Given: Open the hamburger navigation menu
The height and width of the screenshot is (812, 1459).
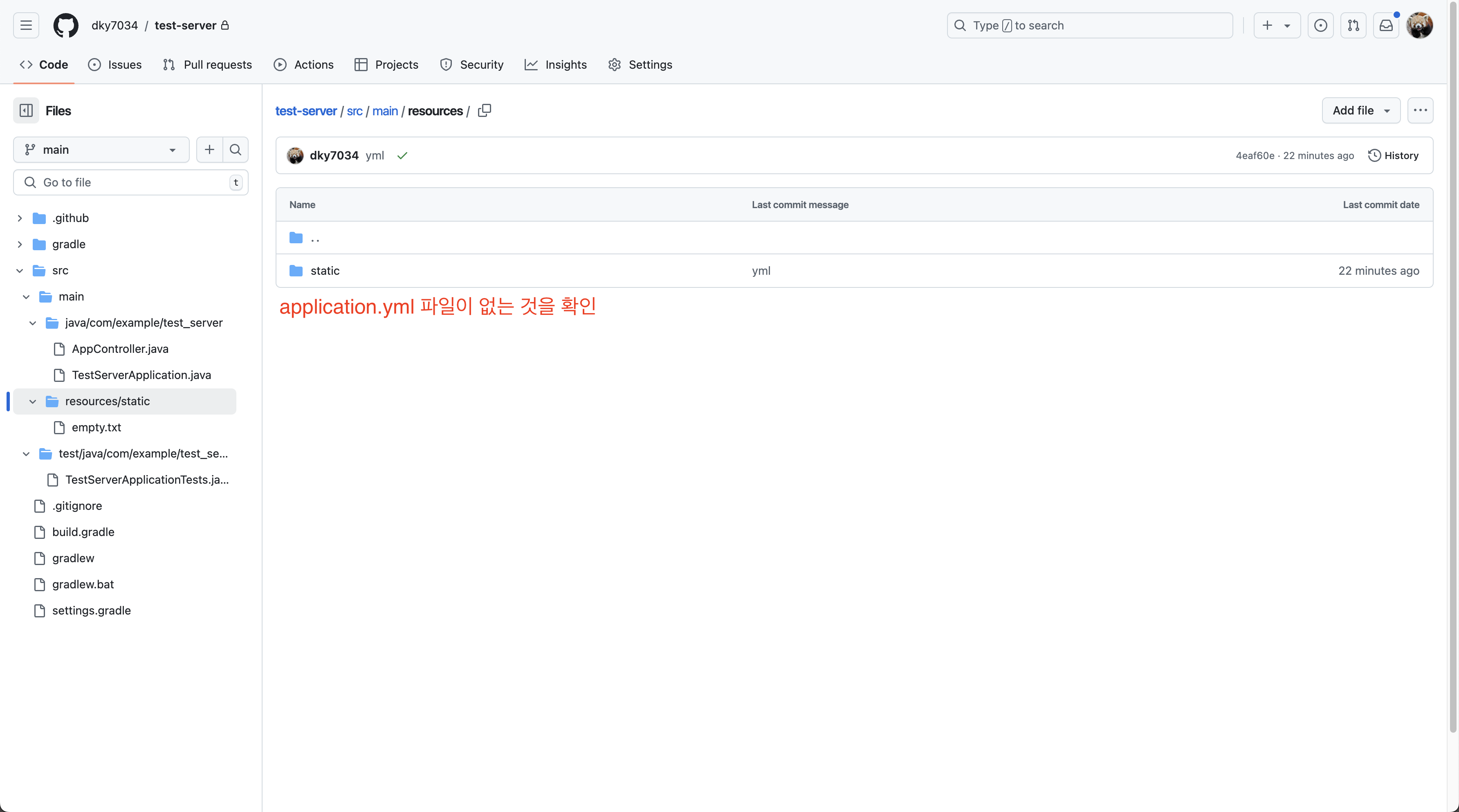Looking at the screenshot, I should pyautogui.click(x=26, y=25).
